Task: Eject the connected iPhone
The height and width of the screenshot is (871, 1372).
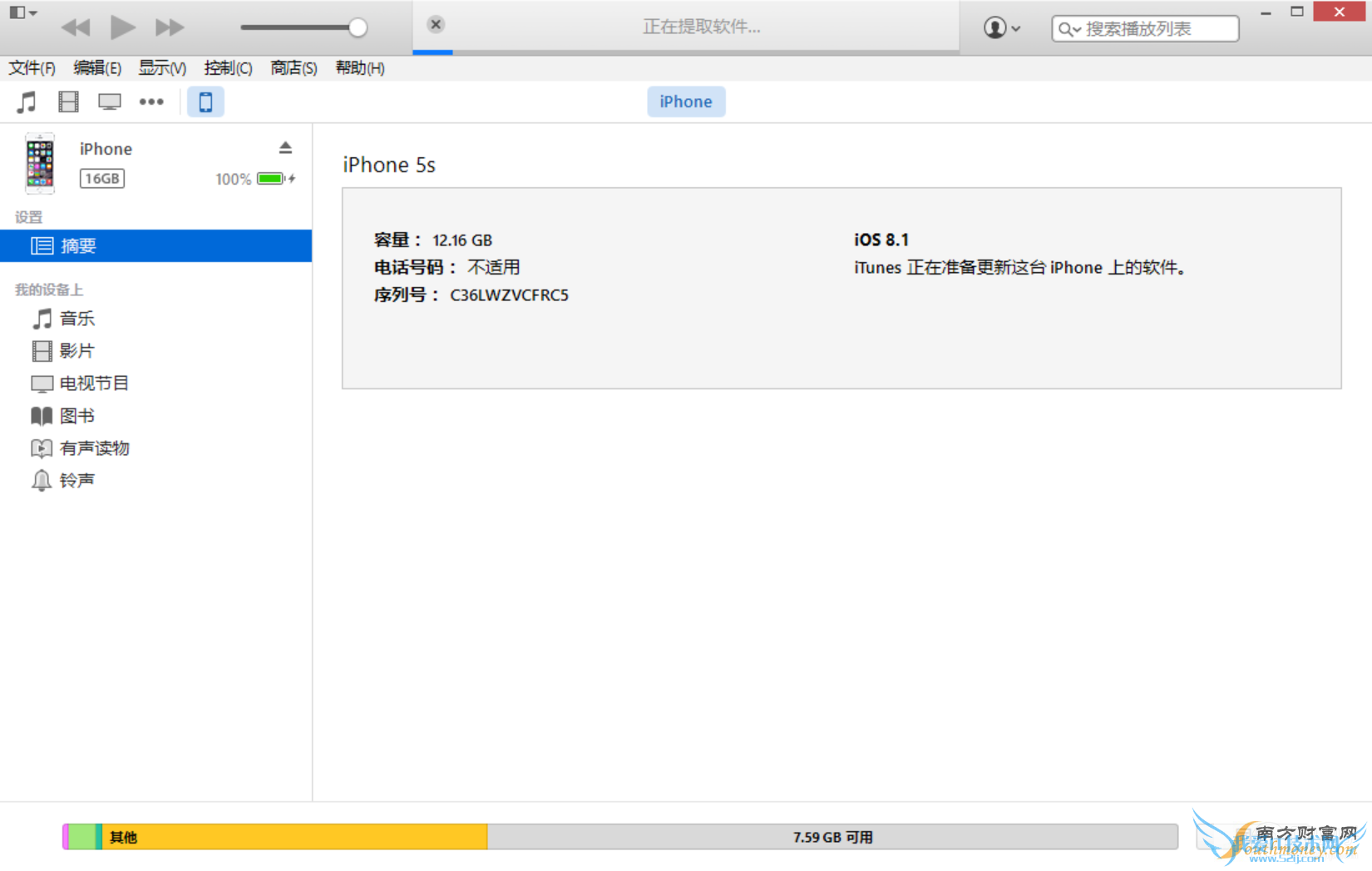Action: click(x=285, y=147)
